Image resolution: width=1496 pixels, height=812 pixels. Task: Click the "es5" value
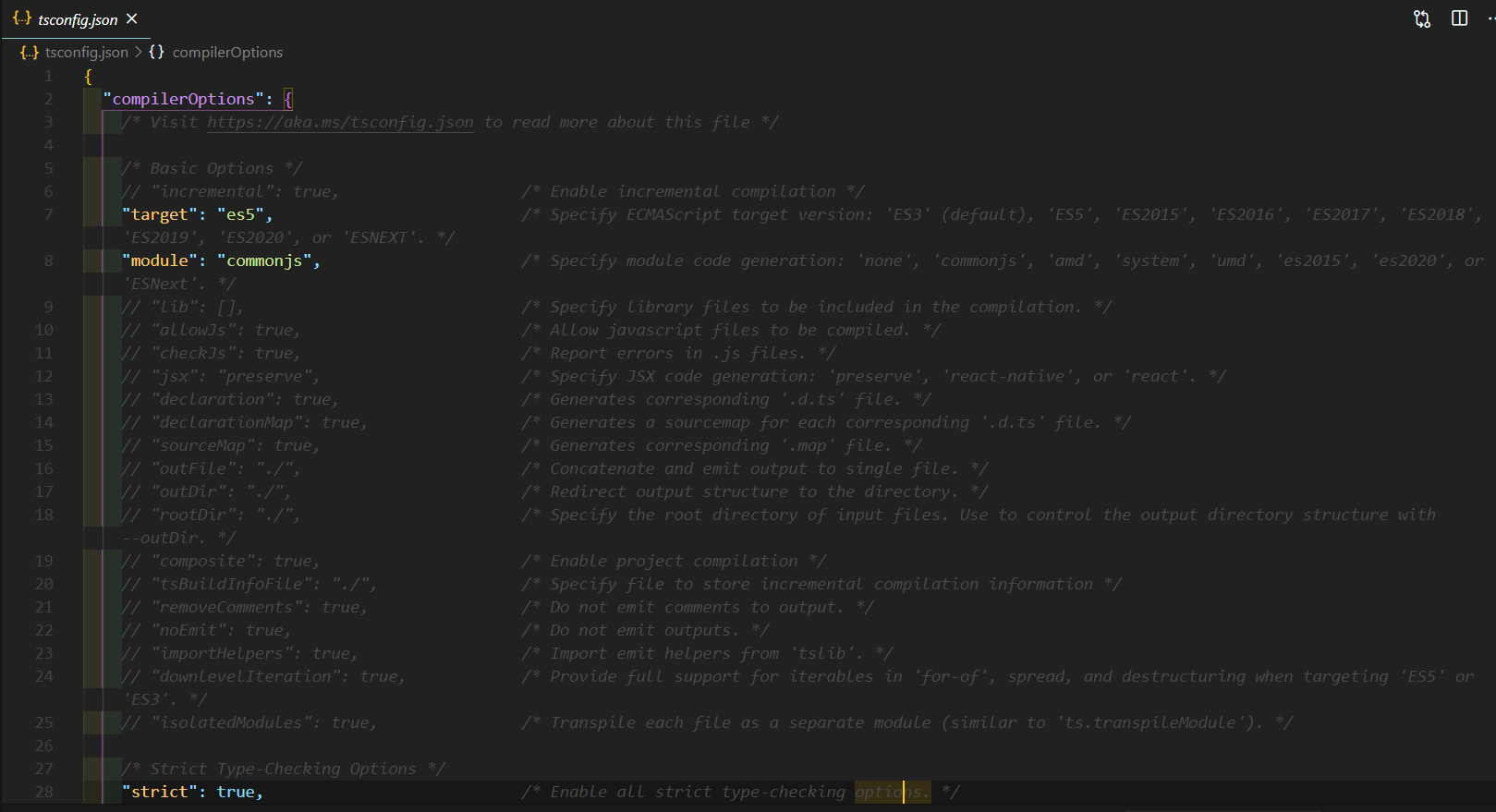coord(240,214)
